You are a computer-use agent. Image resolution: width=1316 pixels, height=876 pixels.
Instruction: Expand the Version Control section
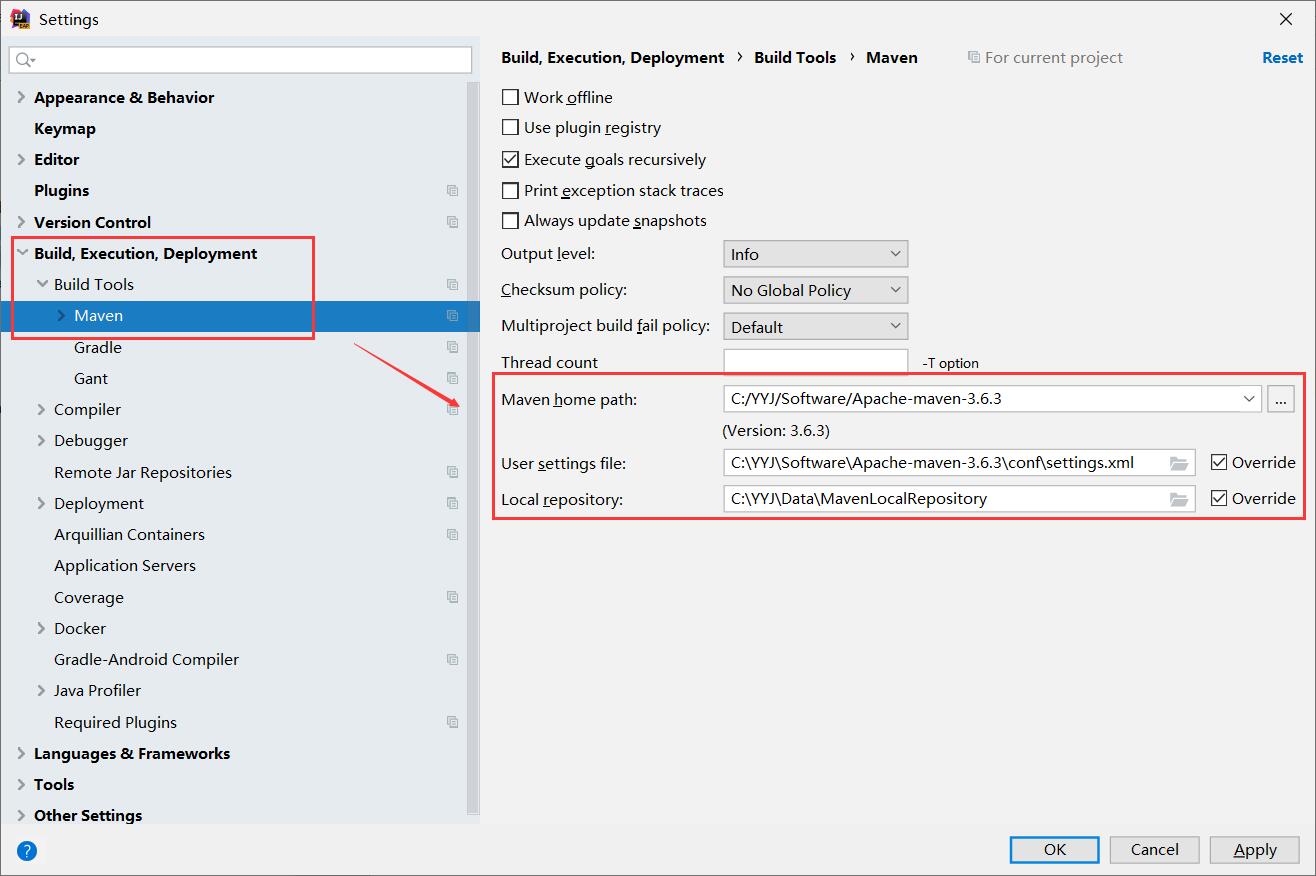coord(22,222)
